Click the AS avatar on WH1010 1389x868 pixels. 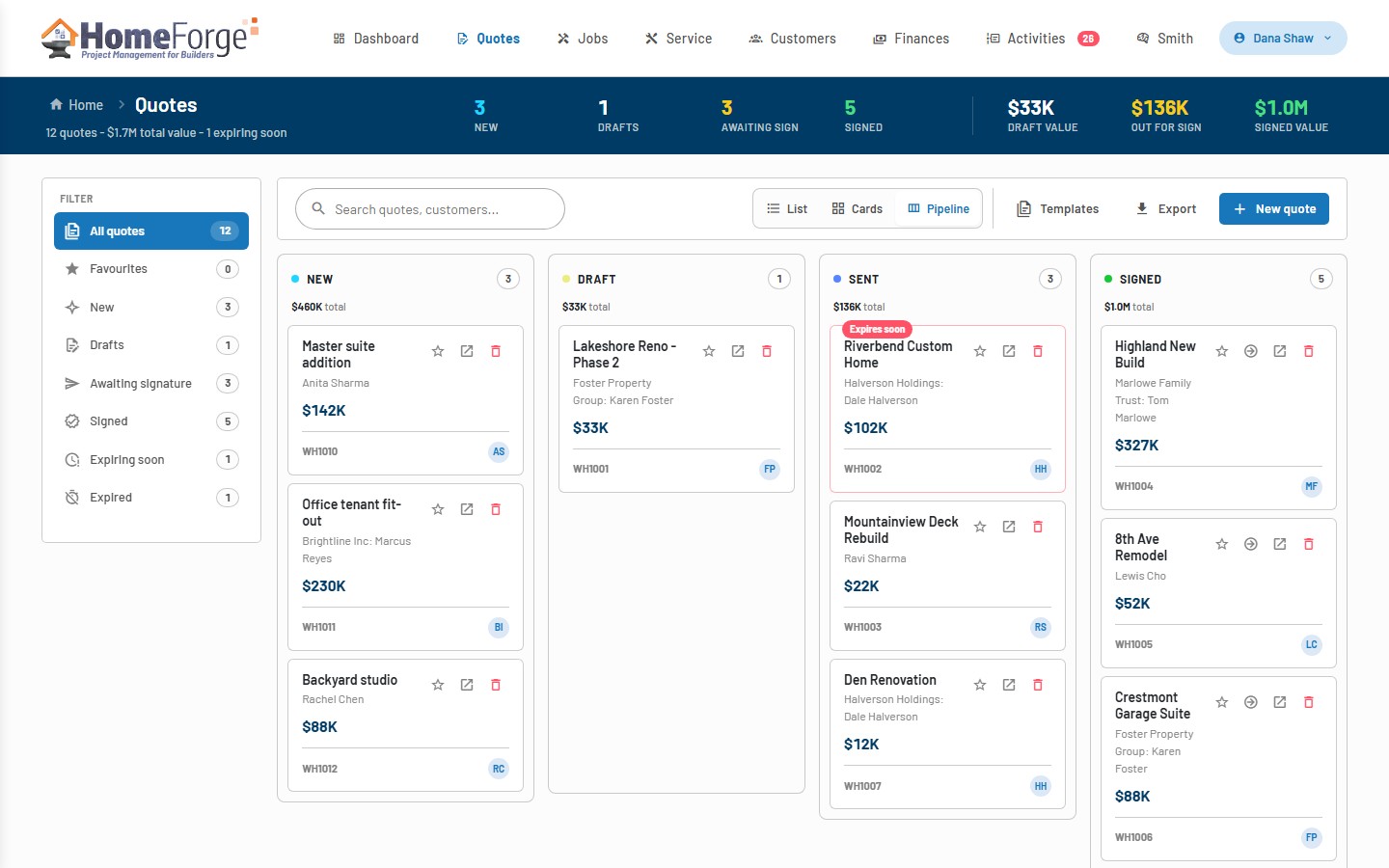coord(499,451)
